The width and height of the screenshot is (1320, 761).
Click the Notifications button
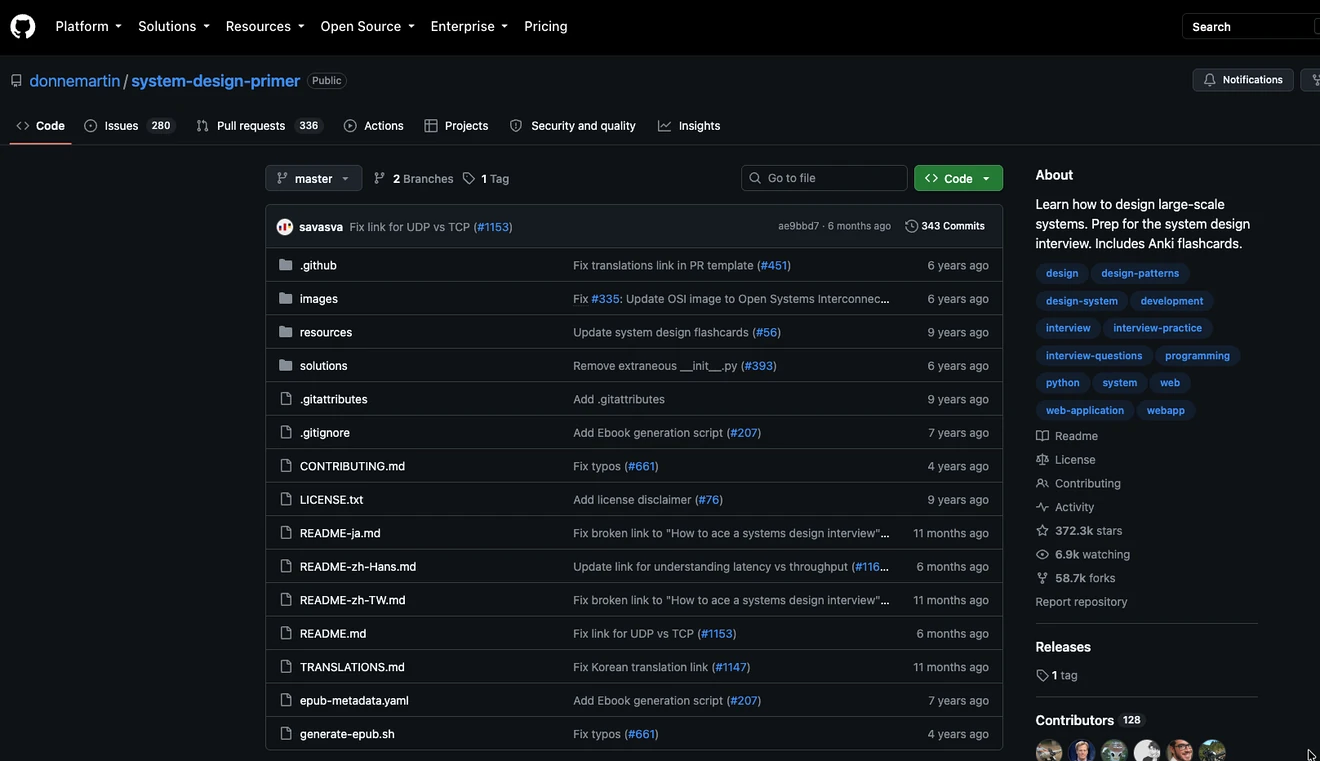pos(1243,80)
